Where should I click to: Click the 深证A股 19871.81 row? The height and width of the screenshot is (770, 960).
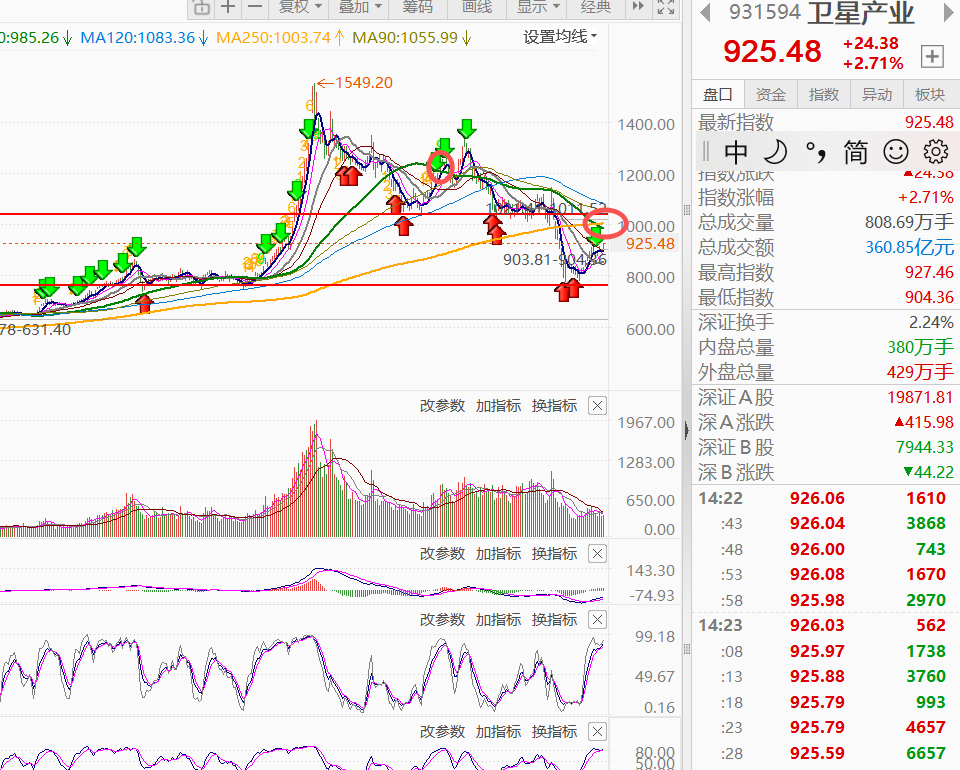pos(826,397)
